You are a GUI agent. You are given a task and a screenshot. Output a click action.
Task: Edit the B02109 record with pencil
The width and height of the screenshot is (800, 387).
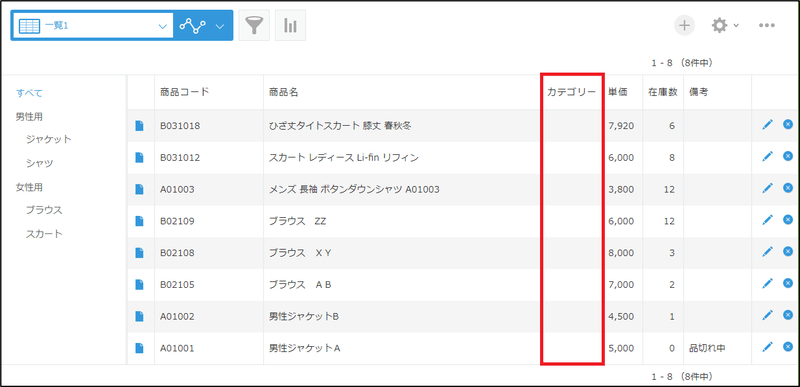coord(767,220)
